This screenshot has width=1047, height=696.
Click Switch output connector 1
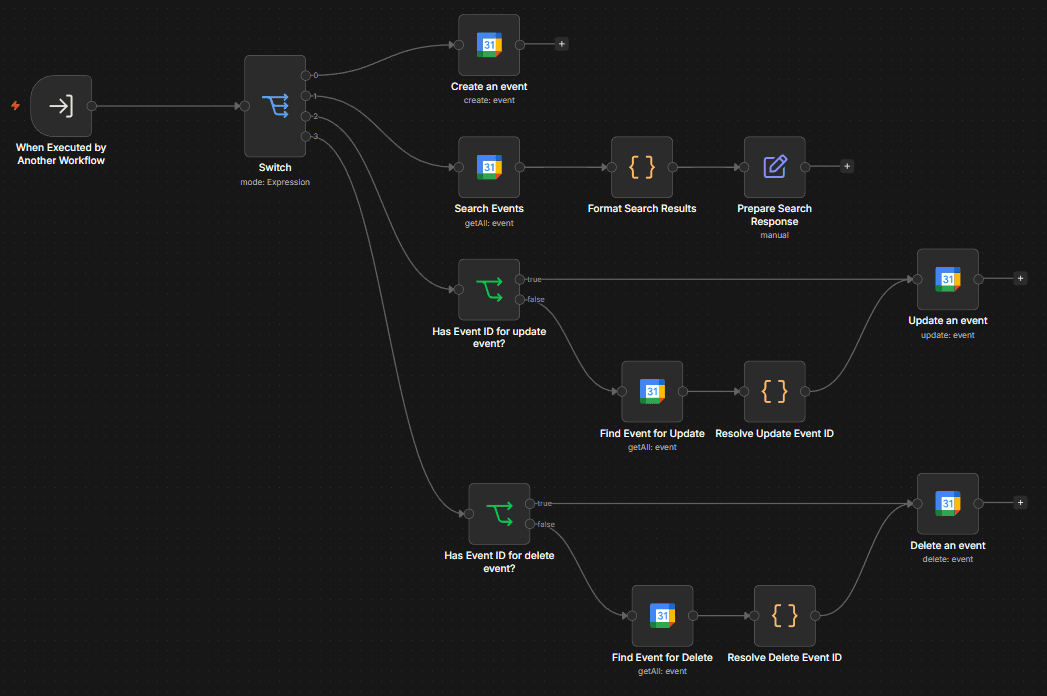click(x=306, y=96)
